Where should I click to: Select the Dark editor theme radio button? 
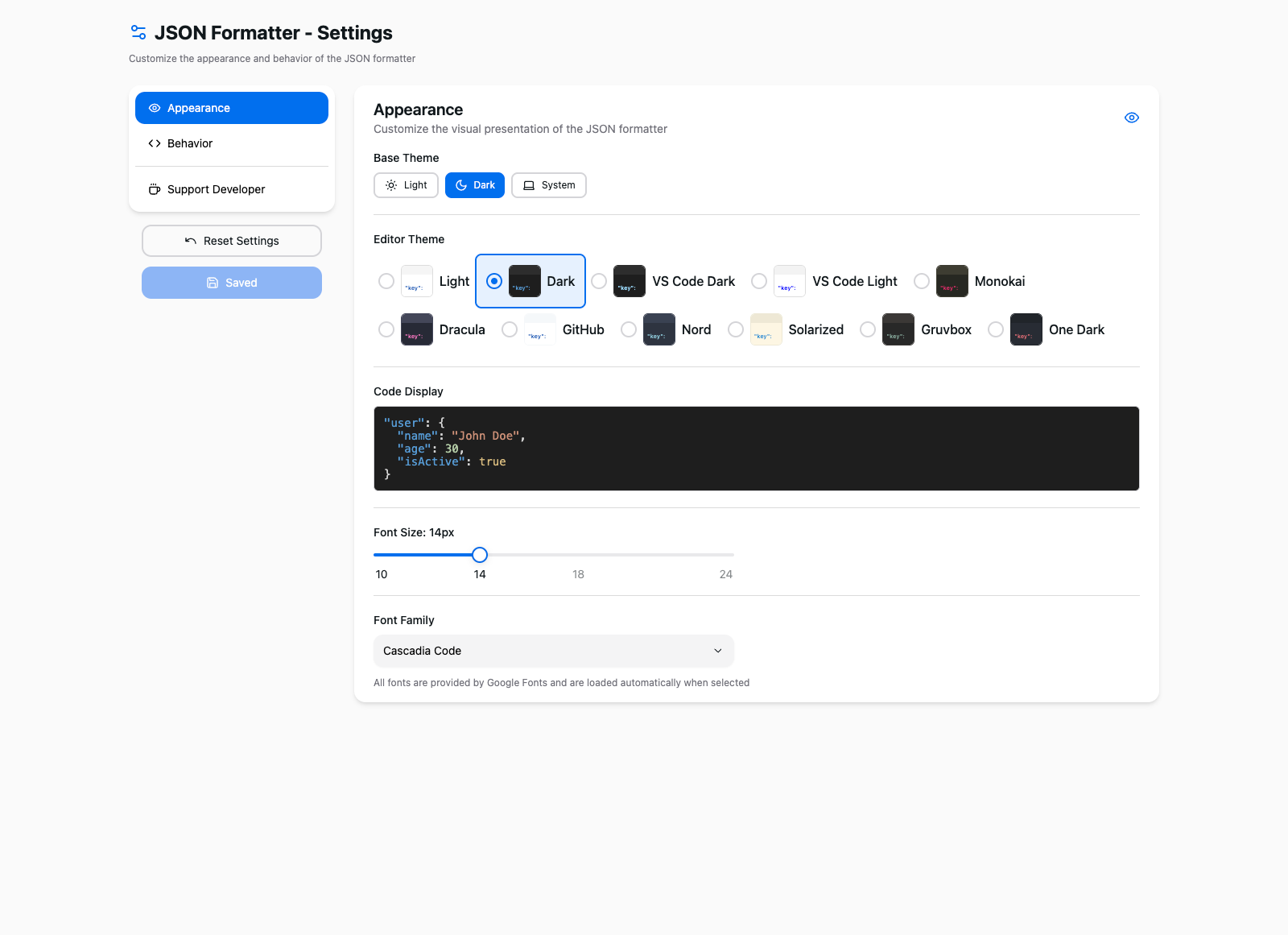click(x=494, y=281)
